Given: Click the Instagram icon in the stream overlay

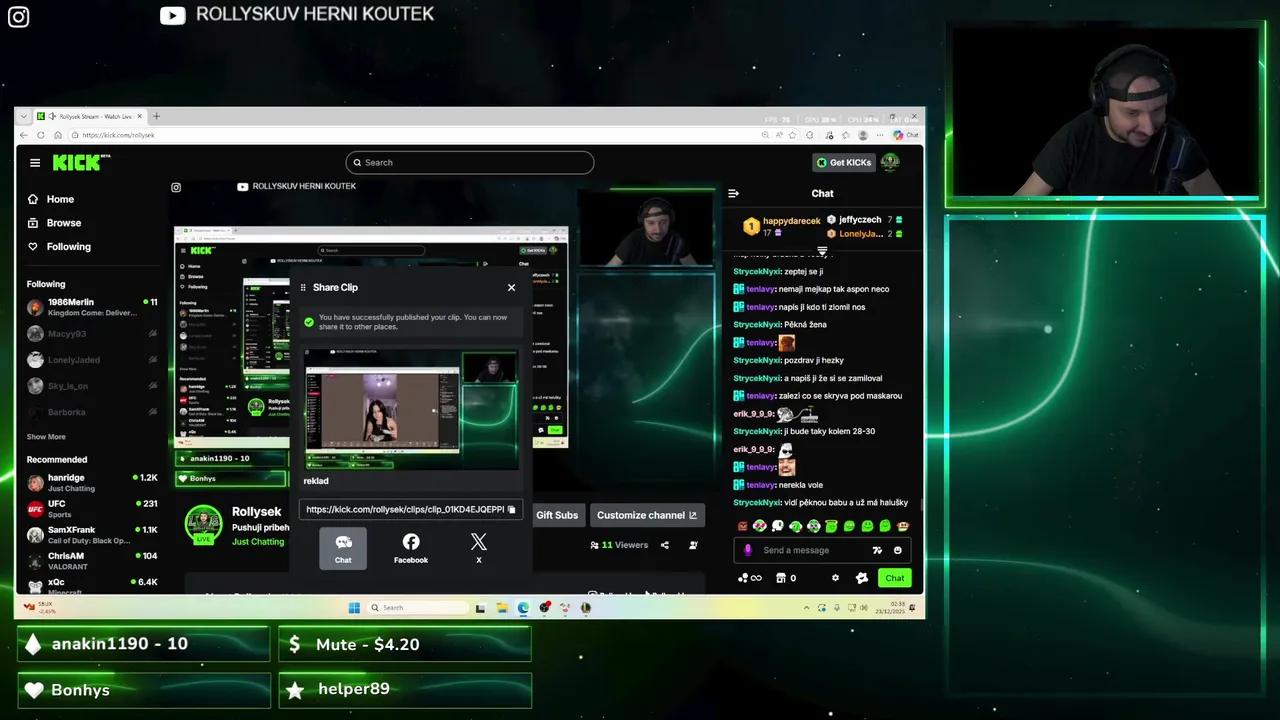Looking at the screenshot, I should (x=18, y=16).
